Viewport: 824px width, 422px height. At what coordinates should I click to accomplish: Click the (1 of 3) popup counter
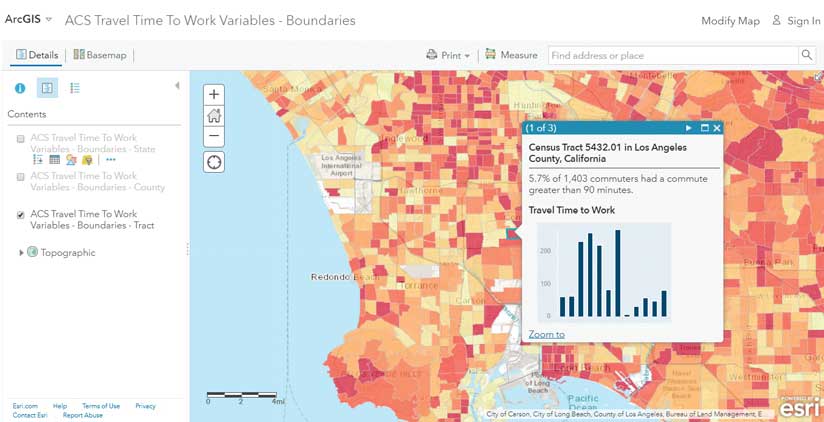point(541,128)
